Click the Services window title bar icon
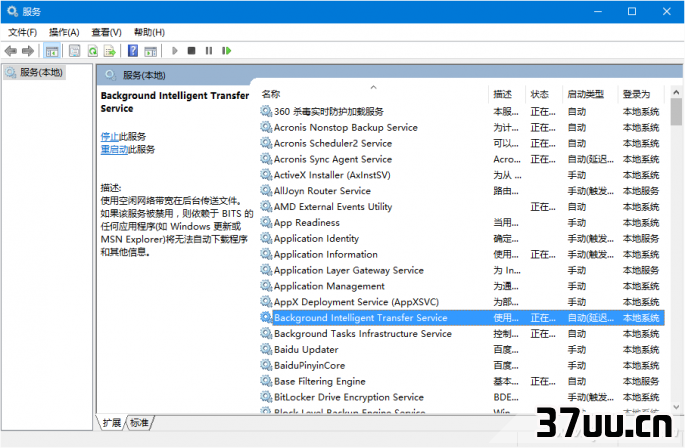This screenshot has height=448, width=685. tap(12, 11)
